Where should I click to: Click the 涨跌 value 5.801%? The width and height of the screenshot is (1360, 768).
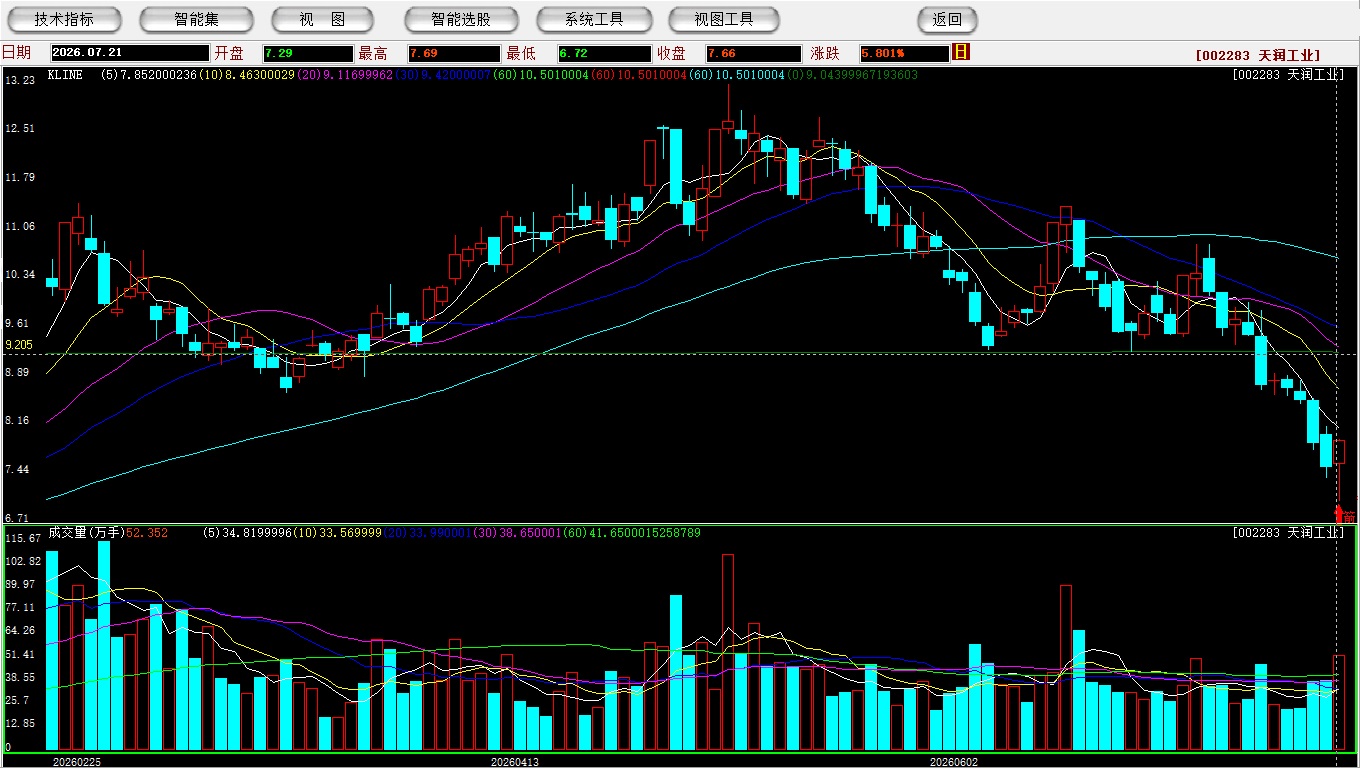[904, 53]
